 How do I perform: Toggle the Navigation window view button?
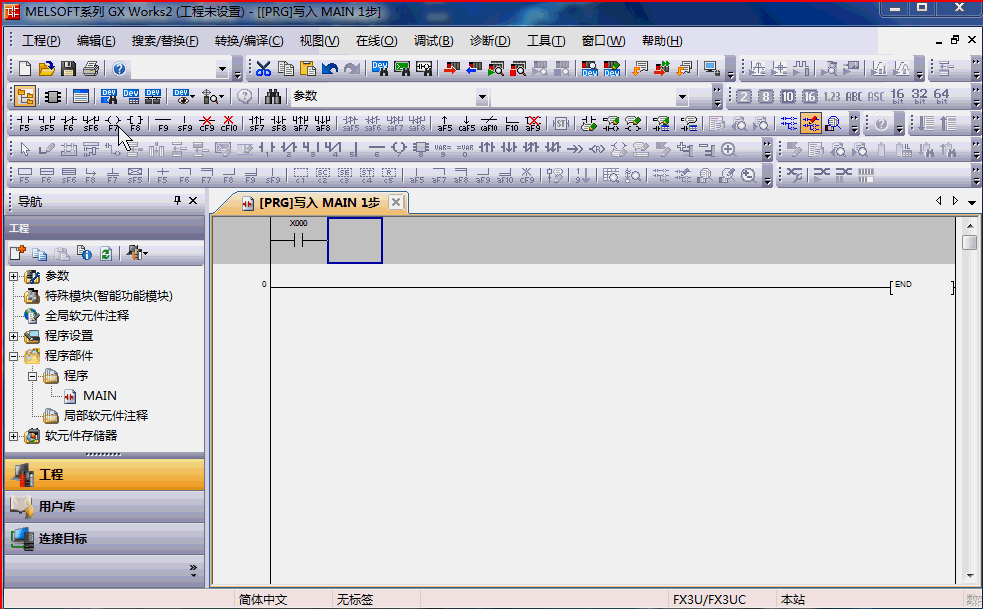[25, 96]
